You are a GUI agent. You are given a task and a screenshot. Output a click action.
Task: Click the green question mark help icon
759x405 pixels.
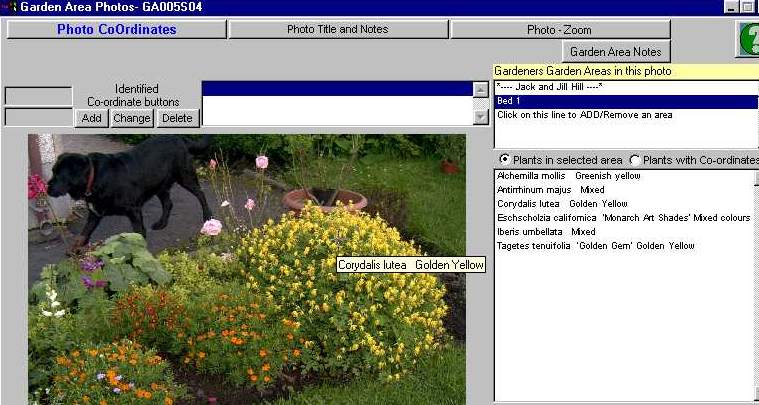pyautogui.click(x=748, y=39)
